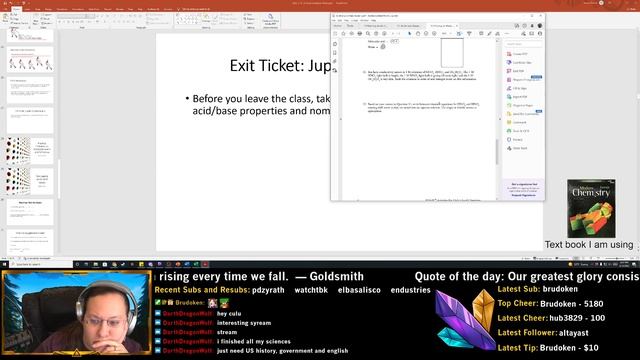
Task: Click Windows taskbar search box
Action: coord(41,264)
